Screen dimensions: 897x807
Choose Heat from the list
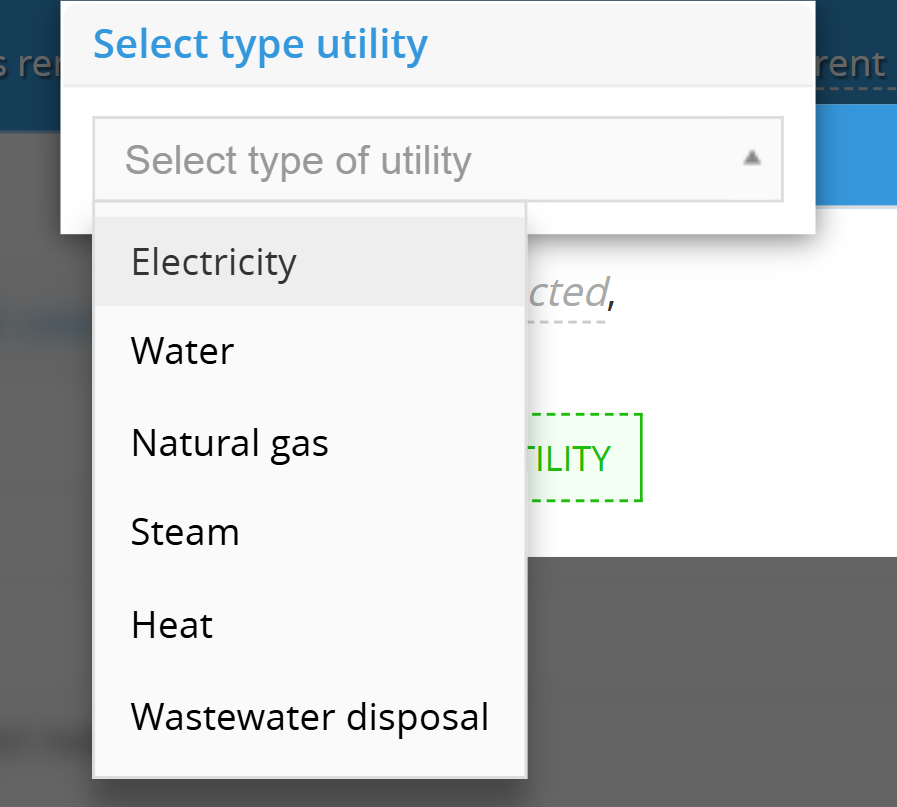[172, 626]
